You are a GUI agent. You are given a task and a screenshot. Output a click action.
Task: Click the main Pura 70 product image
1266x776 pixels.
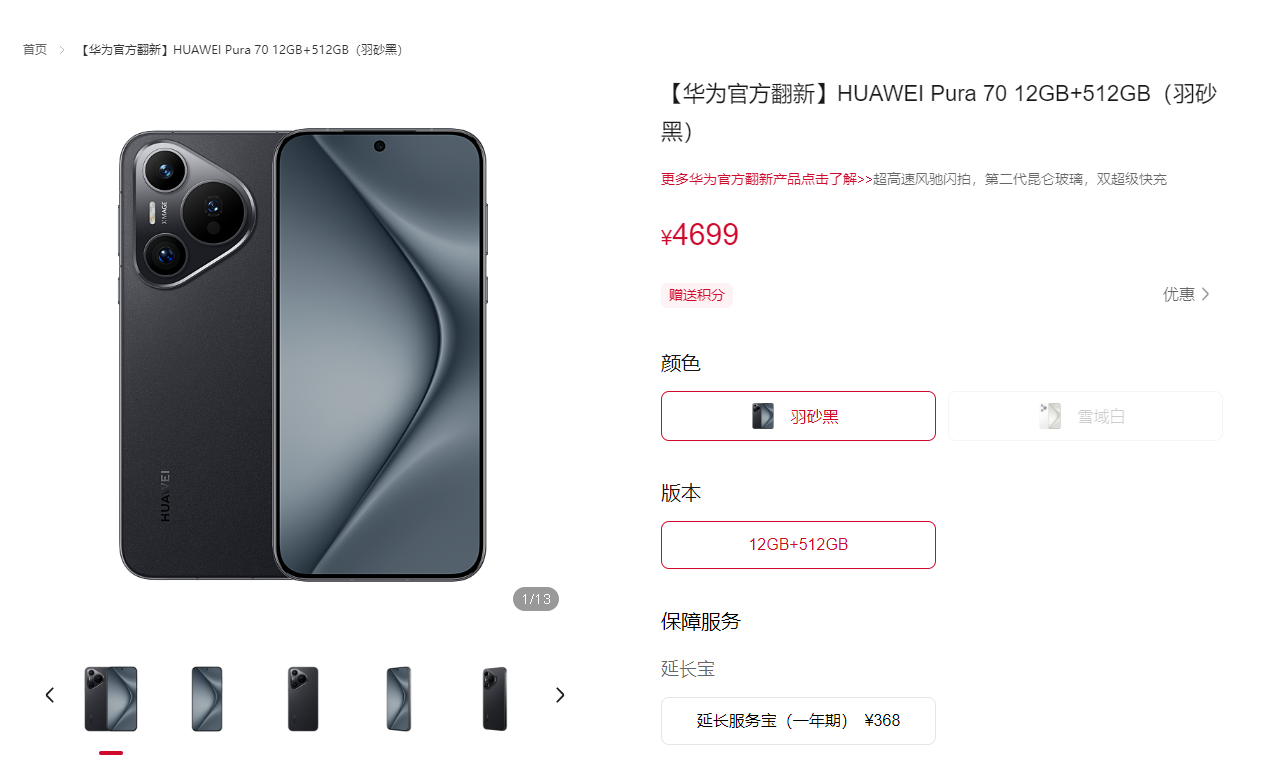tap(303, 355)
